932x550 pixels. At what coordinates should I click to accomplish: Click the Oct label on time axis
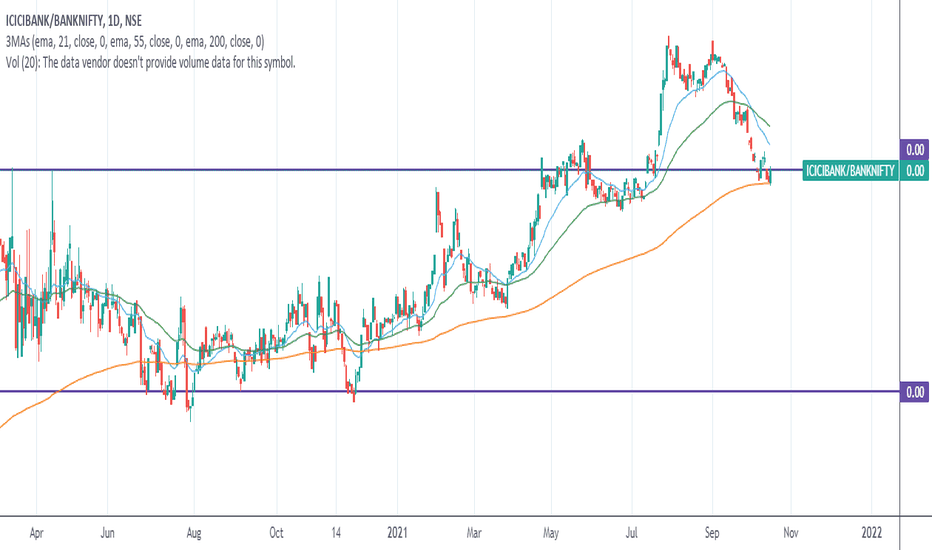[276, 533]
